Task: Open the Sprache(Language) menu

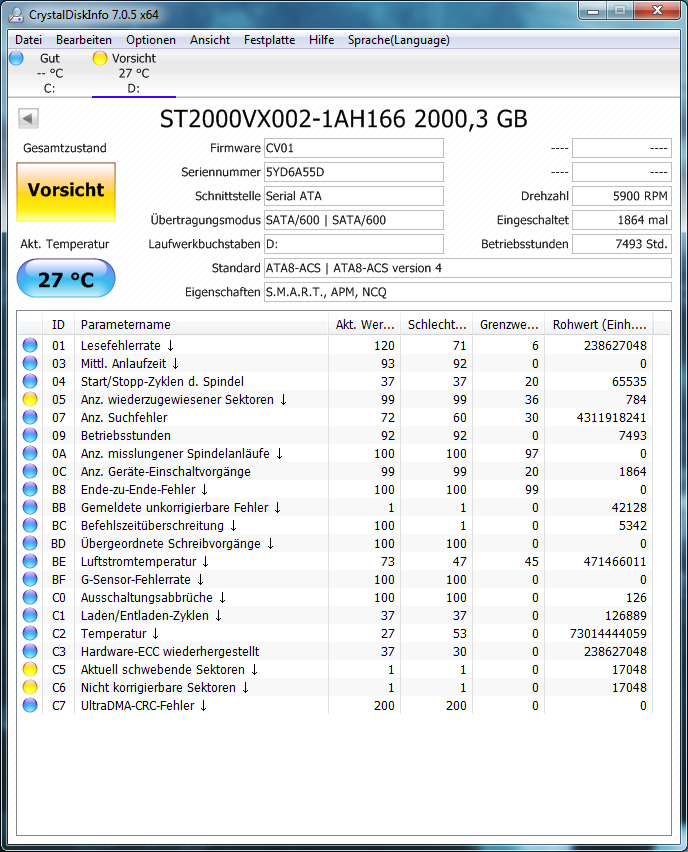Action: click(x=399, y=40)
